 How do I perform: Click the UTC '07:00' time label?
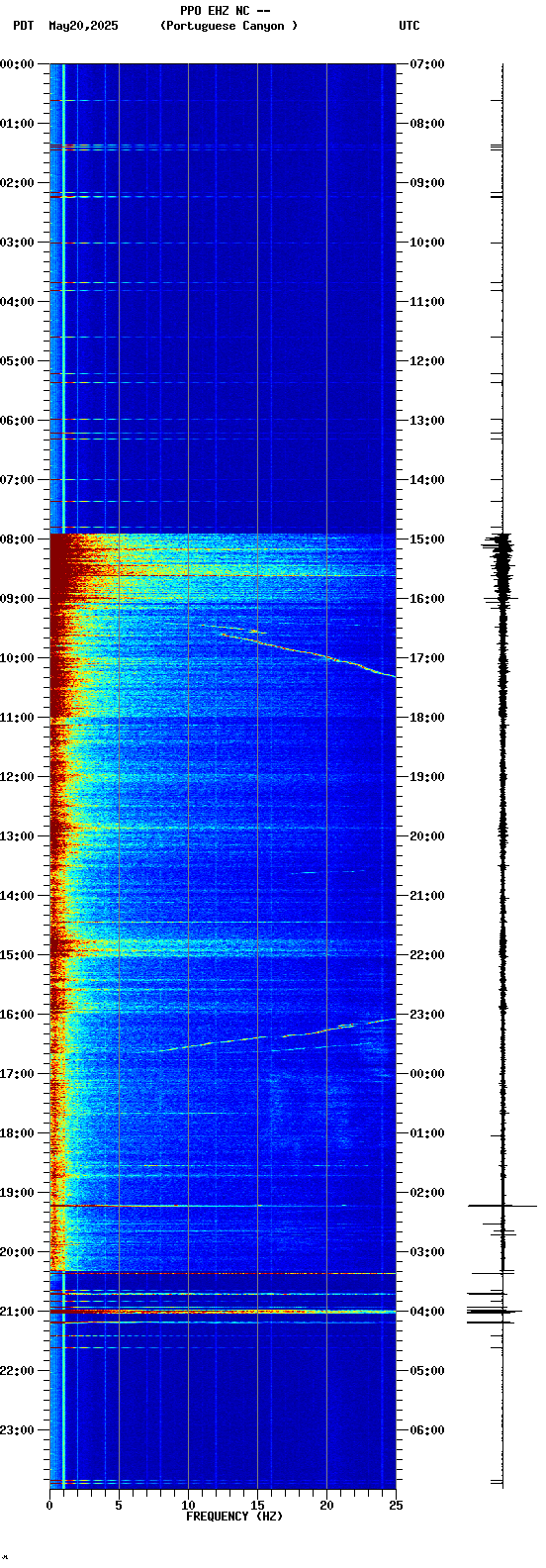(x=427, y=64)
